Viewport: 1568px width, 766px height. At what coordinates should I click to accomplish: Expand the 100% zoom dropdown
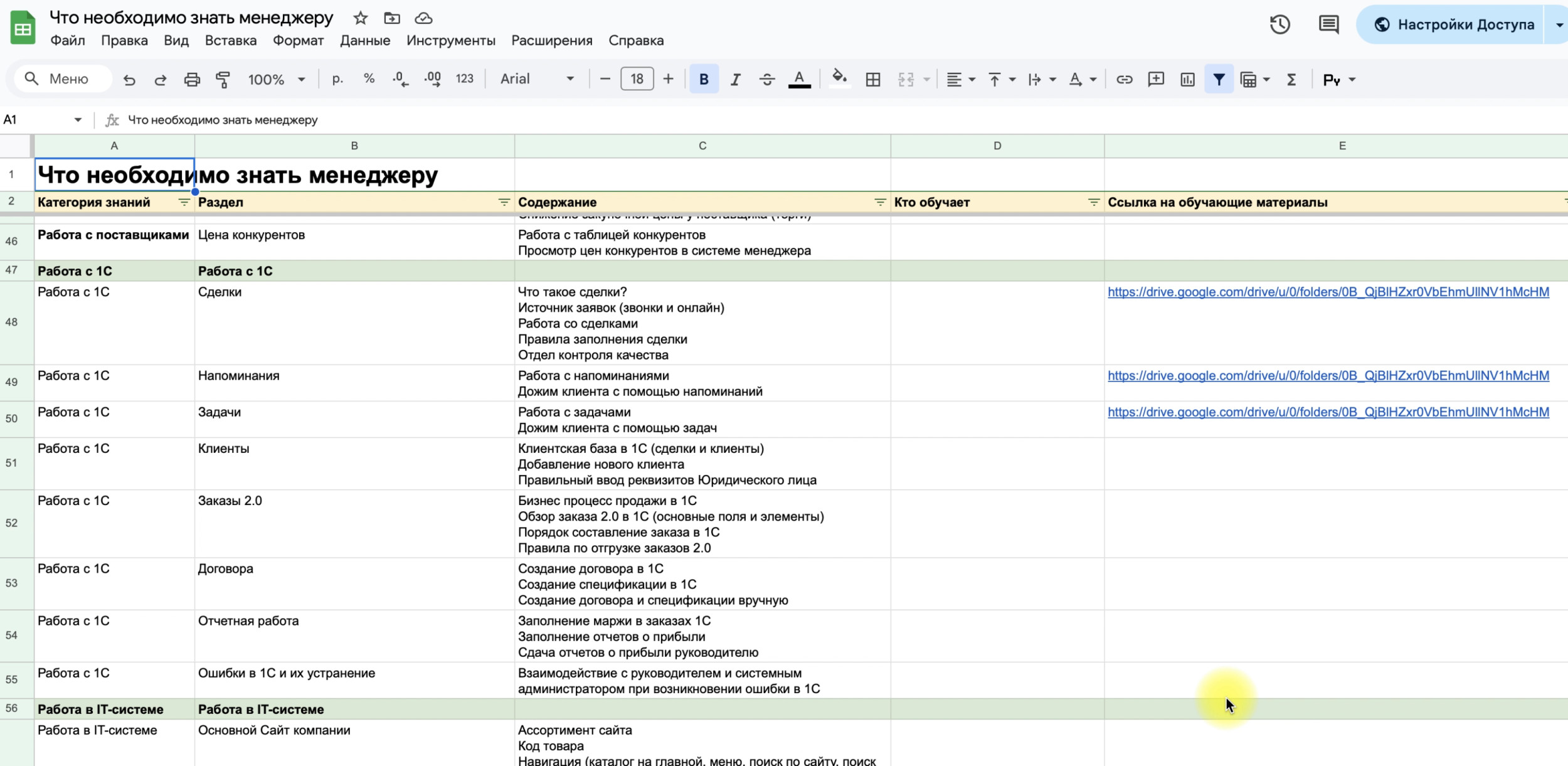276,80
